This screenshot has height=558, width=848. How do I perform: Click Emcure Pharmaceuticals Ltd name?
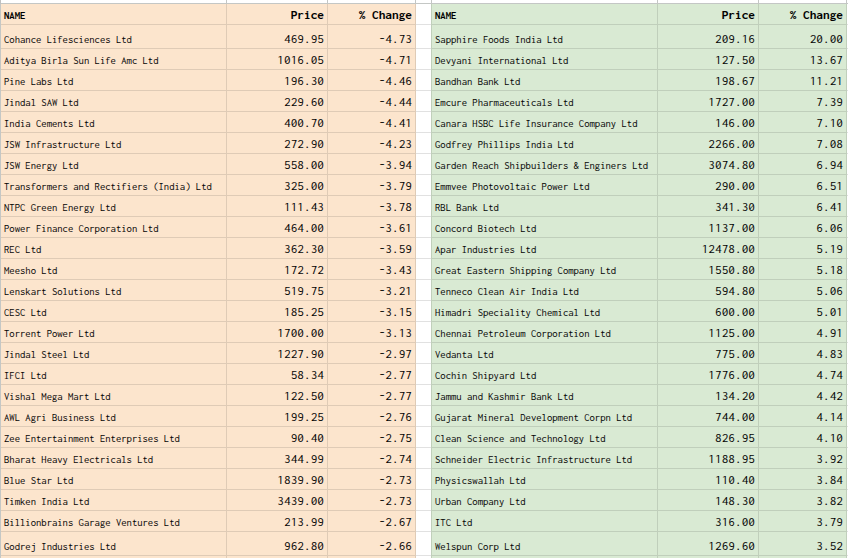point(504,103)
